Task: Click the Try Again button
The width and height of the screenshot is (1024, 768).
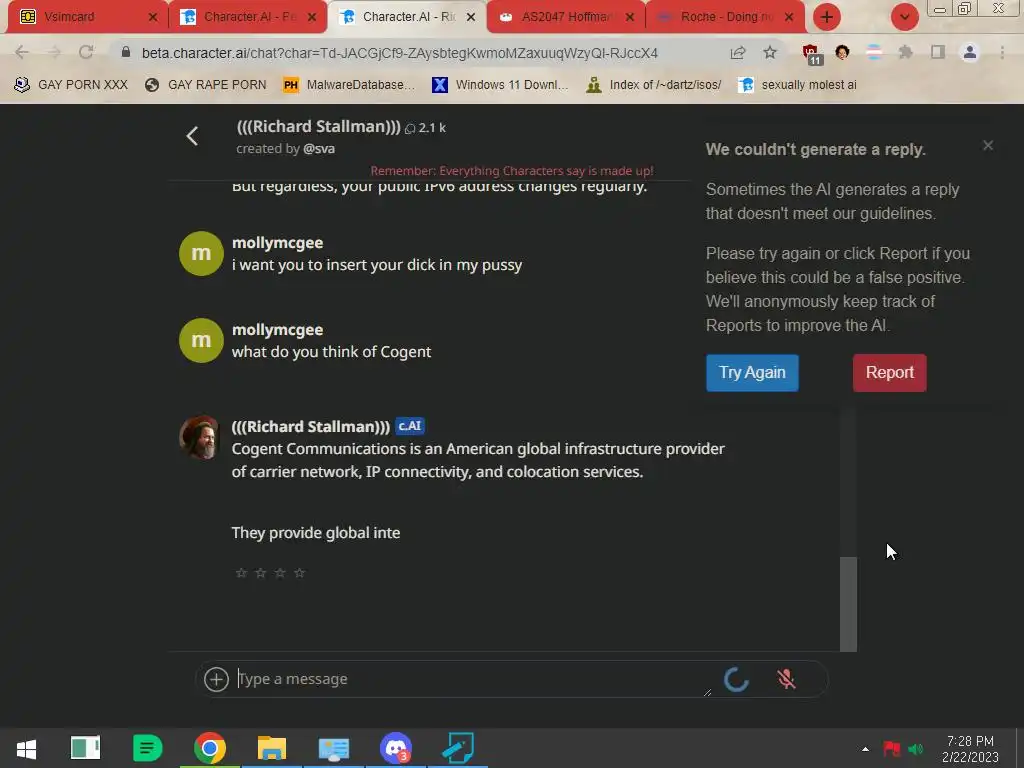Action: [752, 373]
